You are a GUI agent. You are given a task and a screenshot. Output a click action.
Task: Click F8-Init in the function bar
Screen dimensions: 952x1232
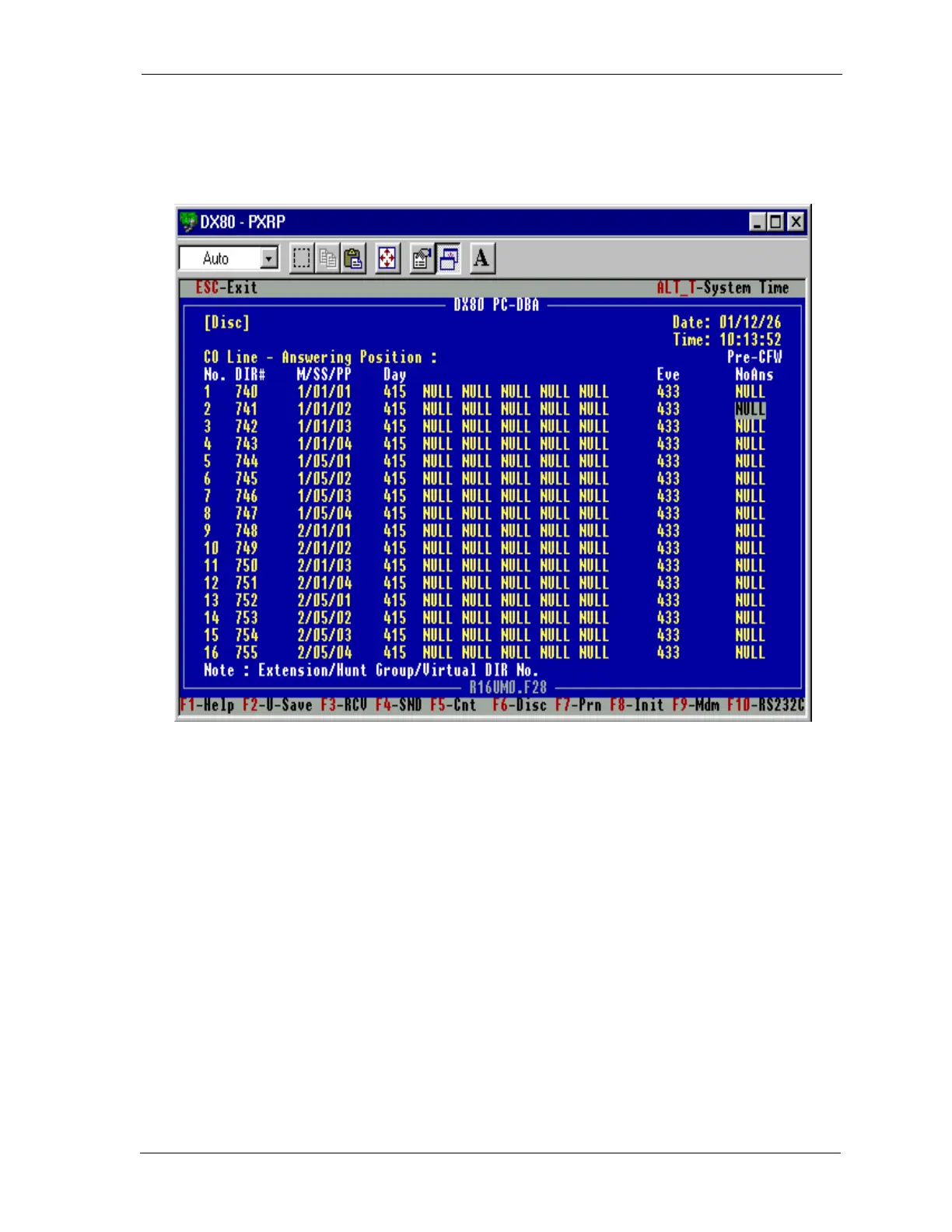(637, 705)
